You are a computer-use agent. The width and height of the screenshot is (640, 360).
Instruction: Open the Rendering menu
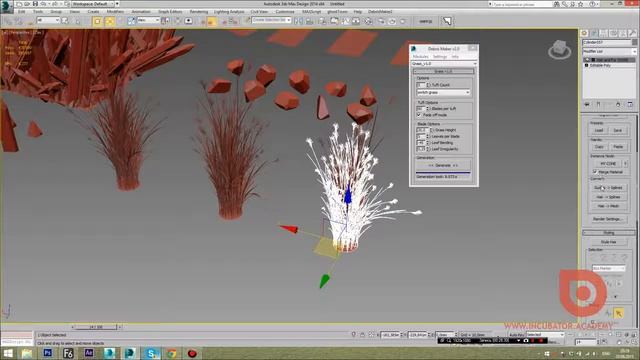pyautogui.click(x=199, y=12)
